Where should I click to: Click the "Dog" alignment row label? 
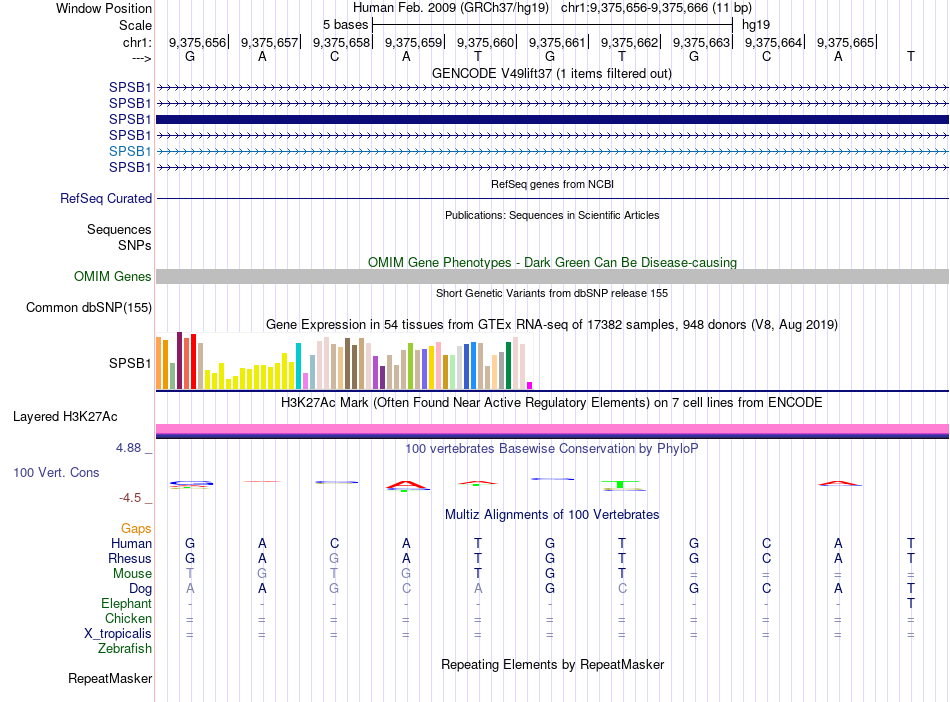click(140, 589)
